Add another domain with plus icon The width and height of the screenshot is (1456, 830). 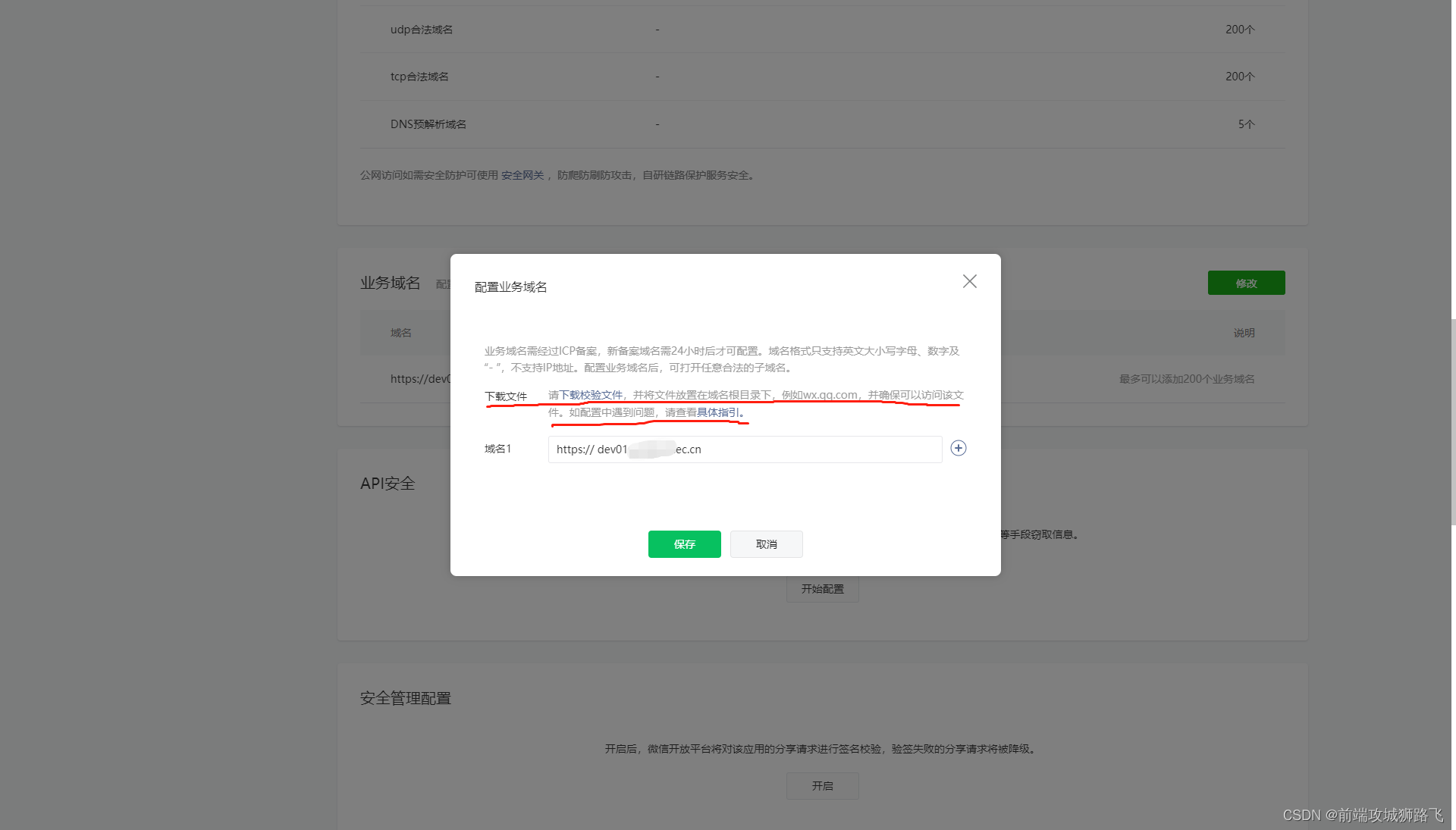point(959,449)
